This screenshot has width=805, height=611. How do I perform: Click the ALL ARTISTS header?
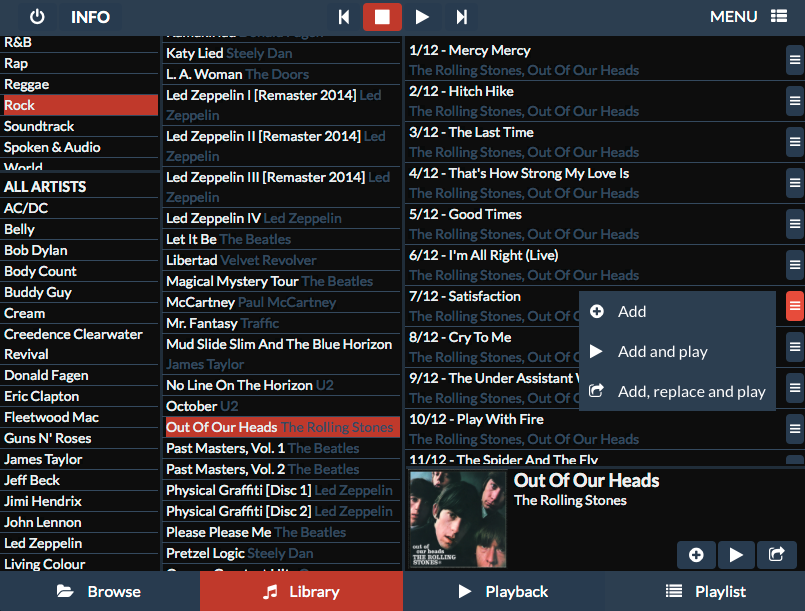[x=79, y=187]
